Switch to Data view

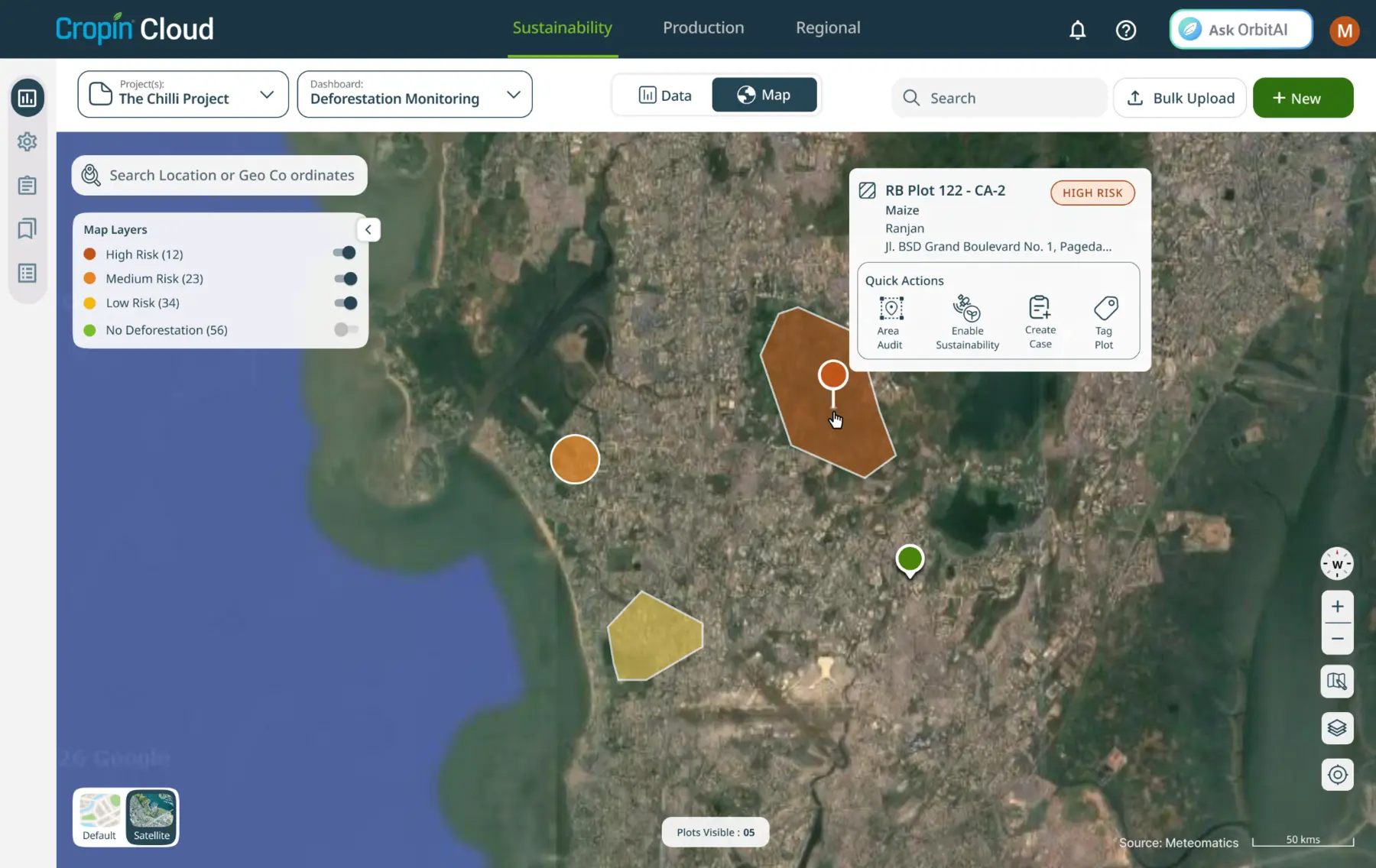[x=664, y=96]
